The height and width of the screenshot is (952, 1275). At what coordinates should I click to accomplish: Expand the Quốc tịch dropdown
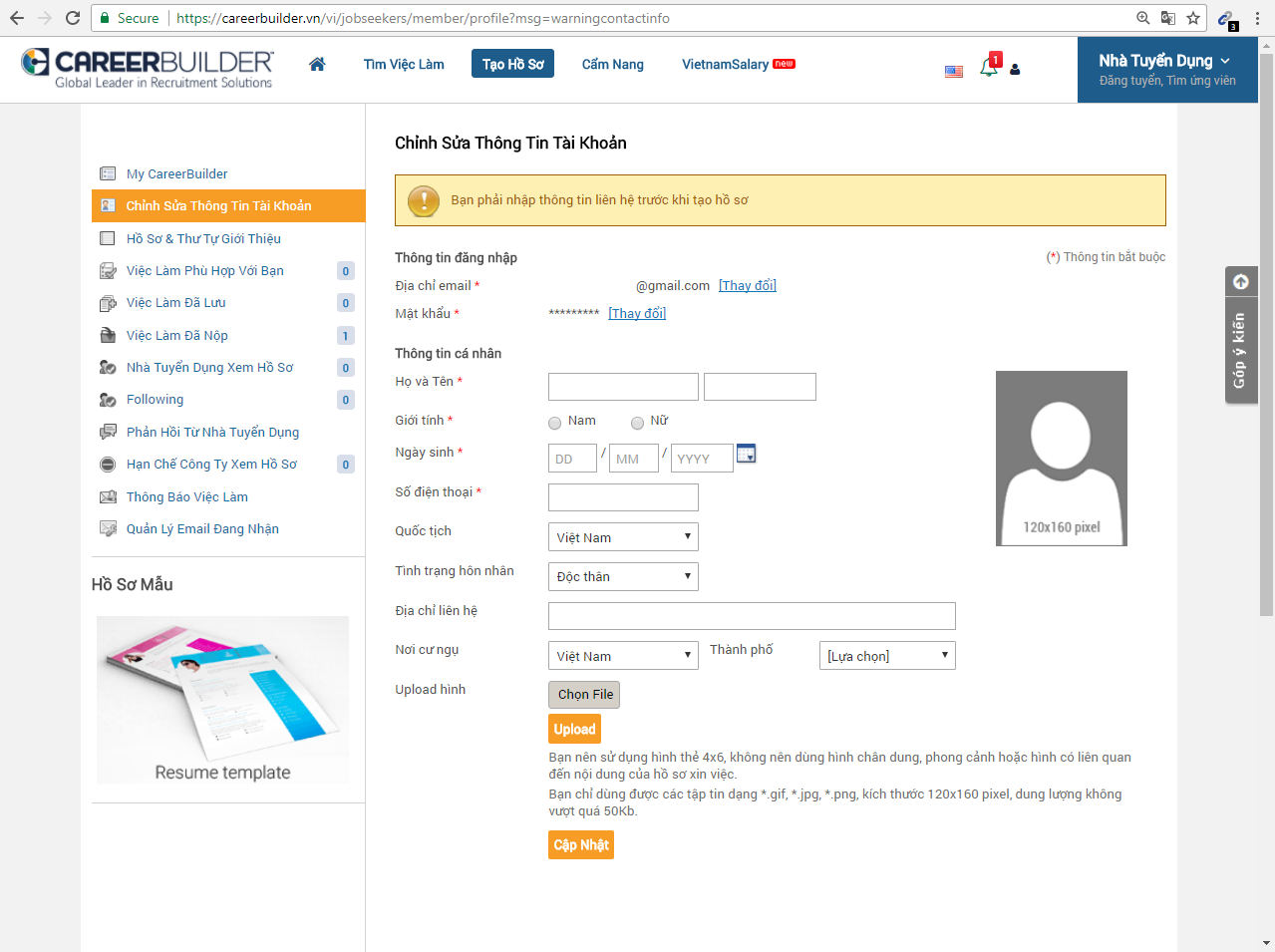pos(623,537)
